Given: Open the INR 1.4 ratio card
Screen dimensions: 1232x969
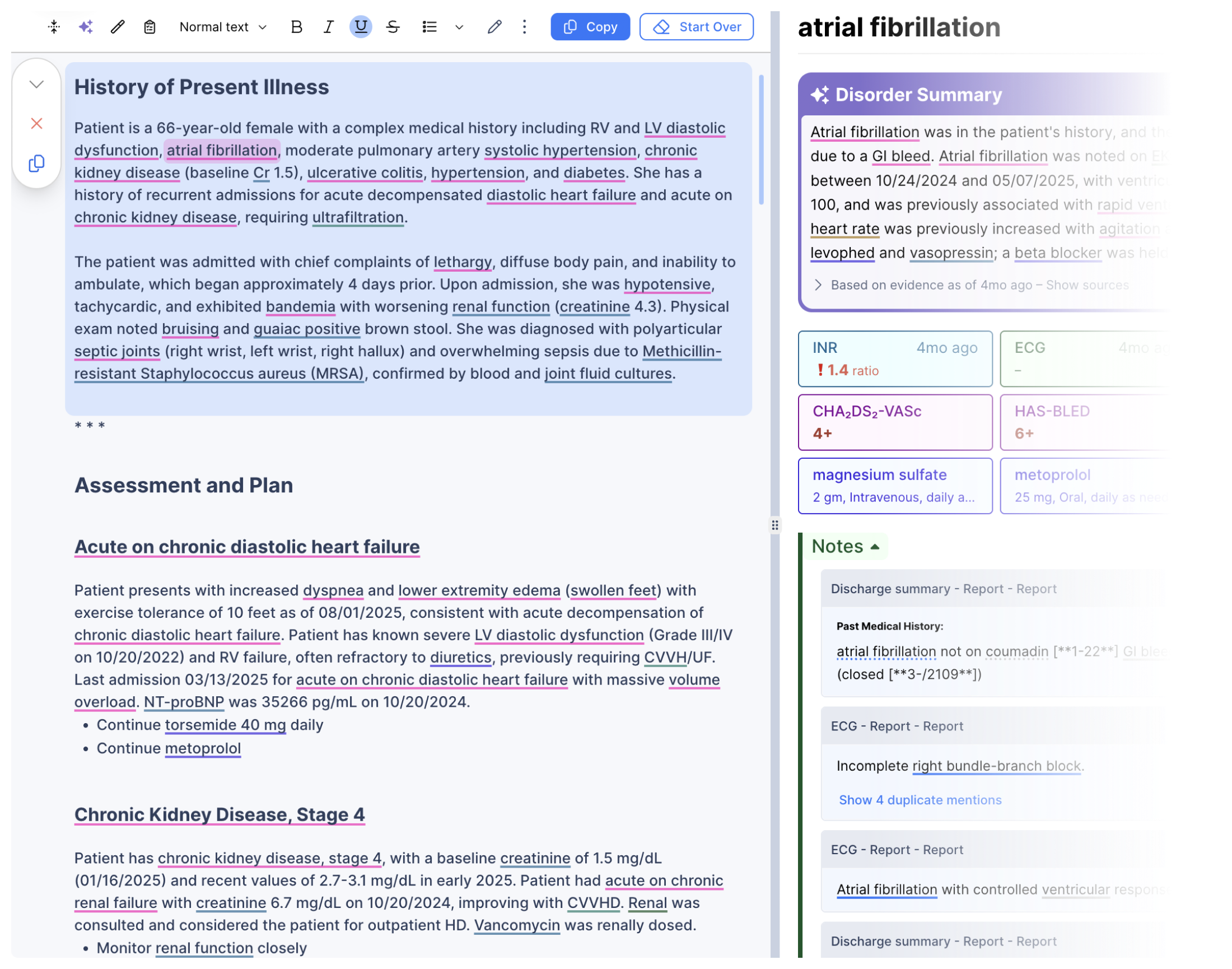Looking at the screenshot, I should pyautogui.click(x=895, y=359).
